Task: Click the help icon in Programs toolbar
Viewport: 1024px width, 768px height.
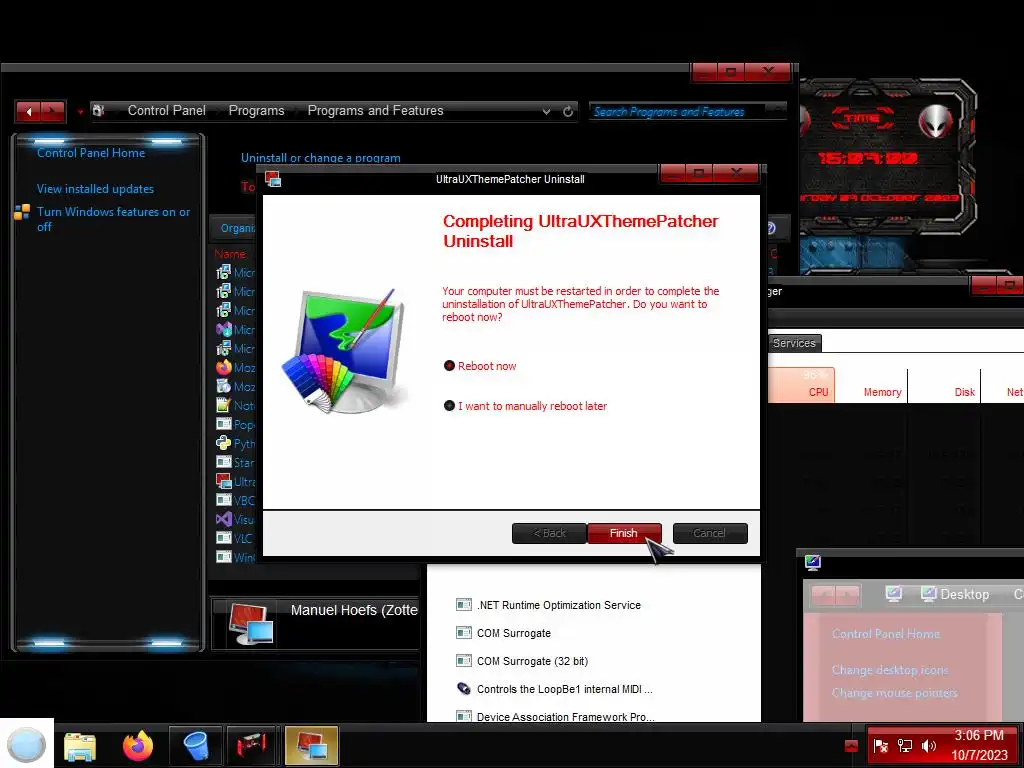Action: coord(770,228)
